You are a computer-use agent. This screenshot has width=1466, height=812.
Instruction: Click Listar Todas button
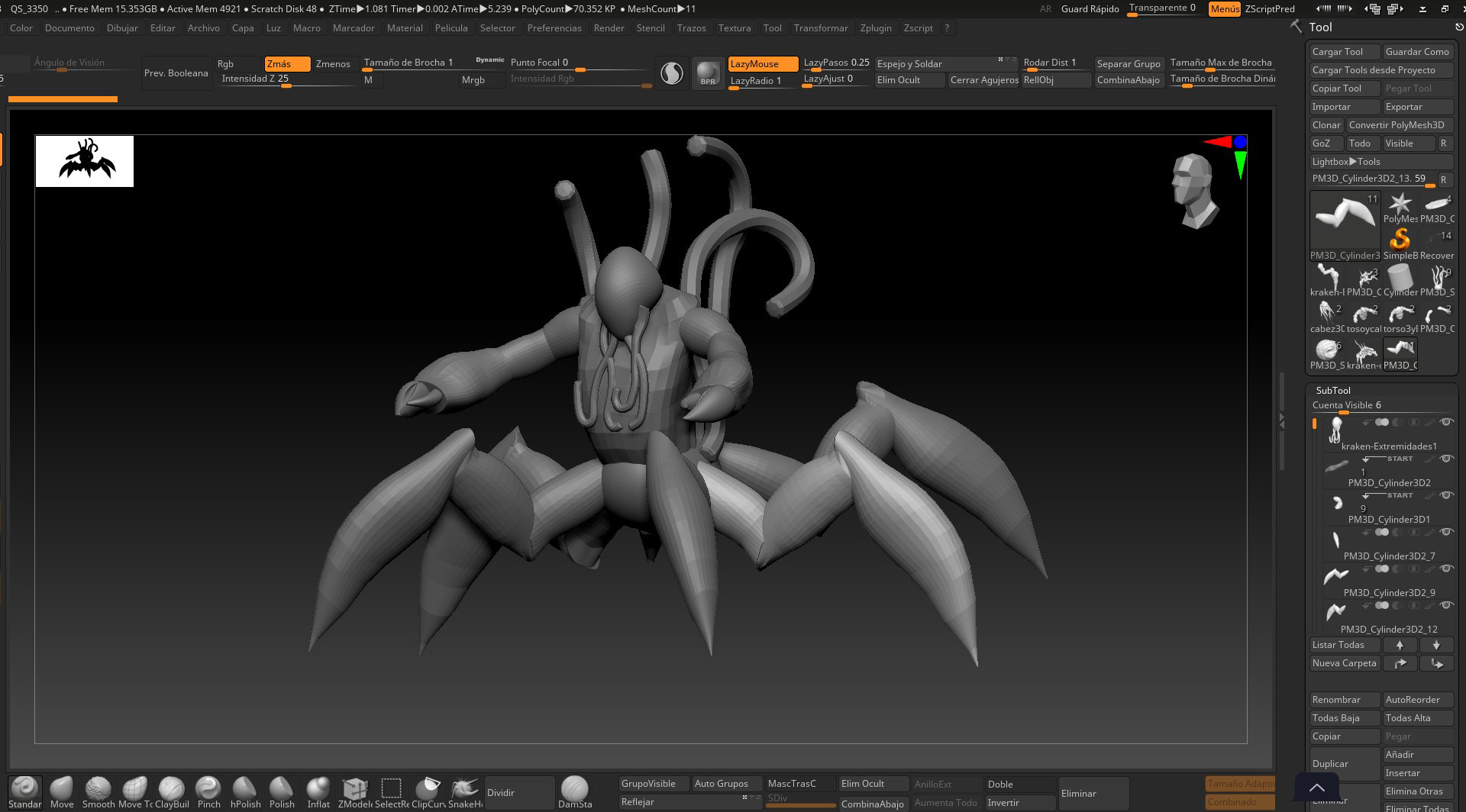tap(1345, 645)
